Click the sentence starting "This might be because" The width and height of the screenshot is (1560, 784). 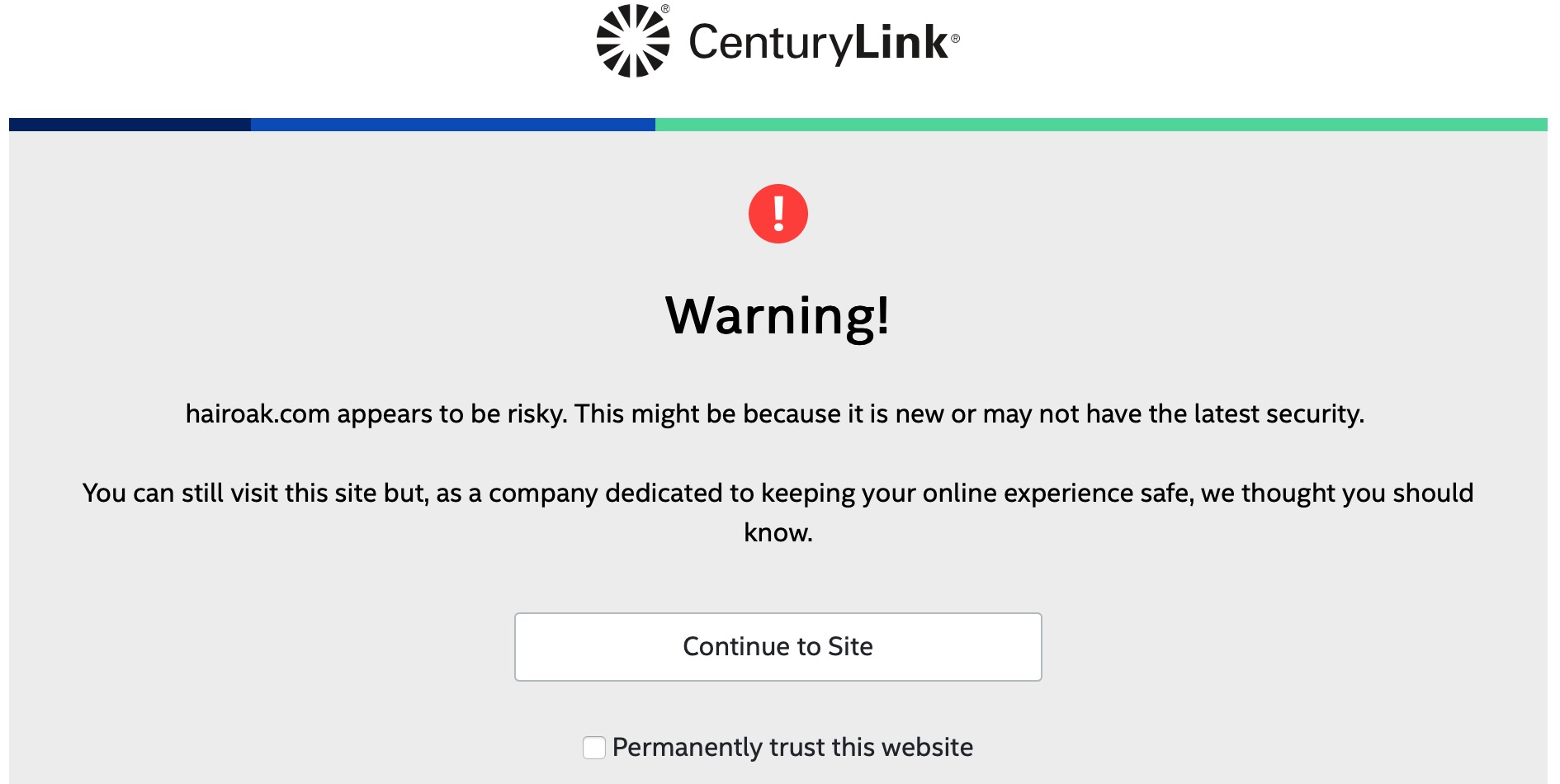pos(969,413)
